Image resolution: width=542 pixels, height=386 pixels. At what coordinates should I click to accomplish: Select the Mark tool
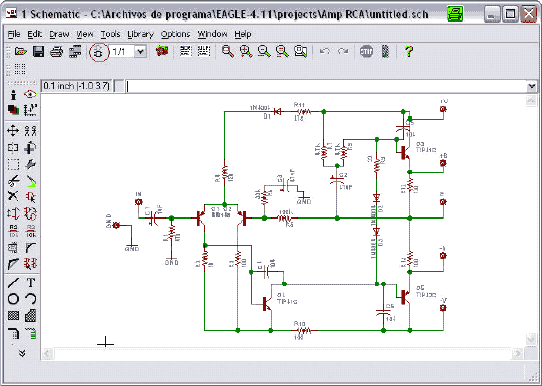[30, 110]
